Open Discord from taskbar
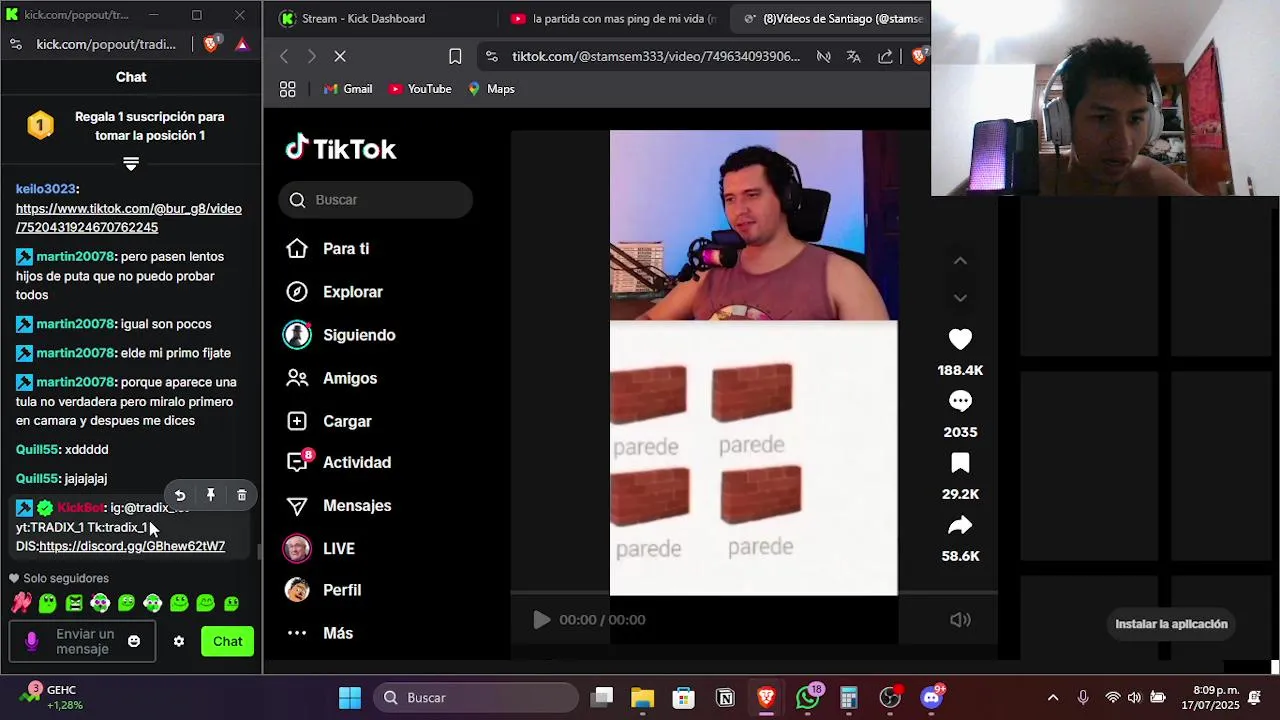 [x=931, y=698]
